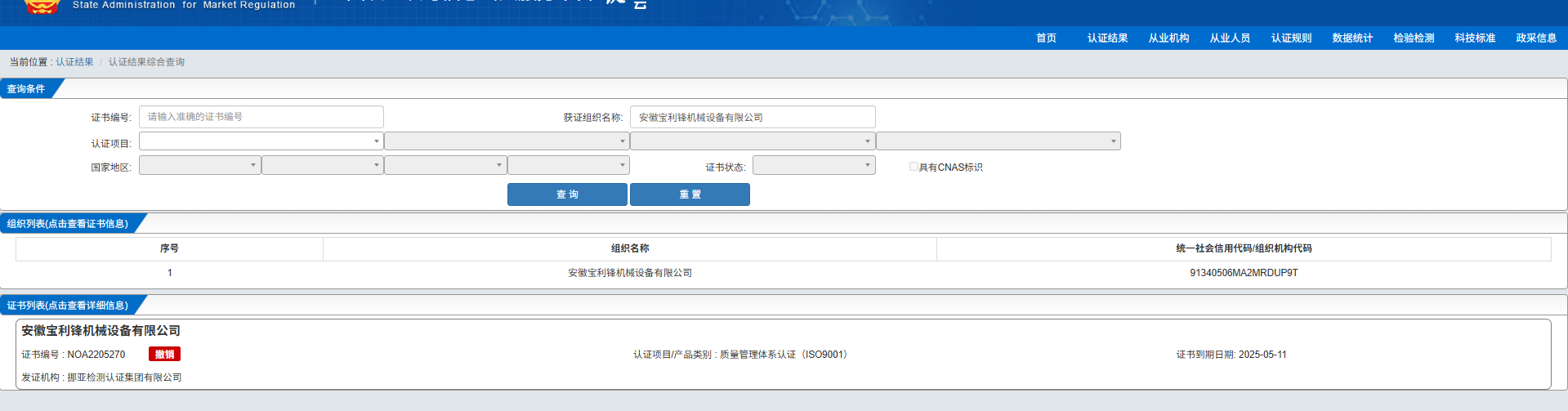Image resolution: width=1568 pixels, height=411 pixels.
Task: Click the 序号 column header
Action: [169, 248]
